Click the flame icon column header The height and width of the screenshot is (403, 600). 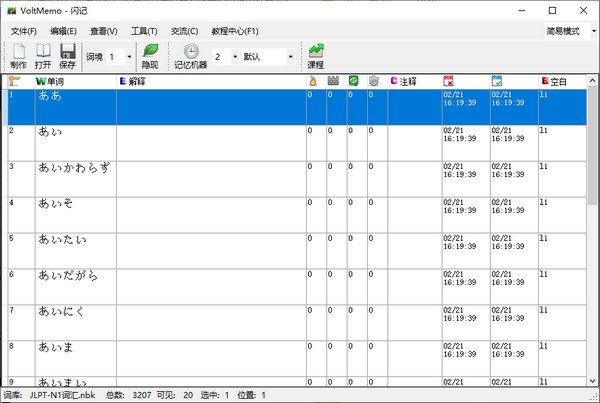(312, 81)
